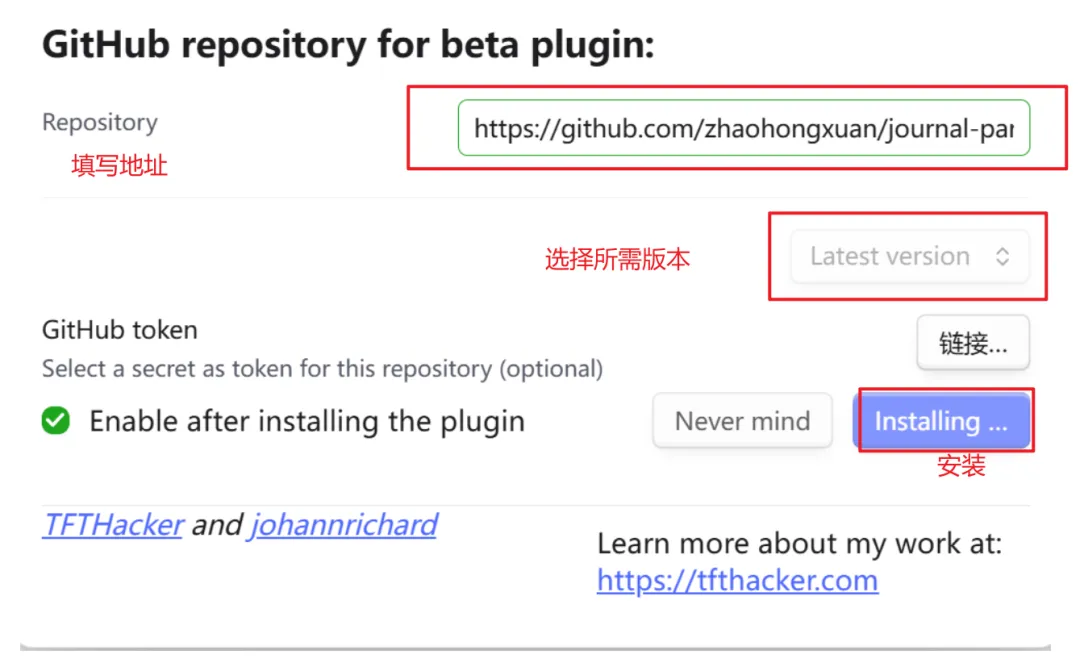Click the blue Installing ... button

(x=942, y=420)
